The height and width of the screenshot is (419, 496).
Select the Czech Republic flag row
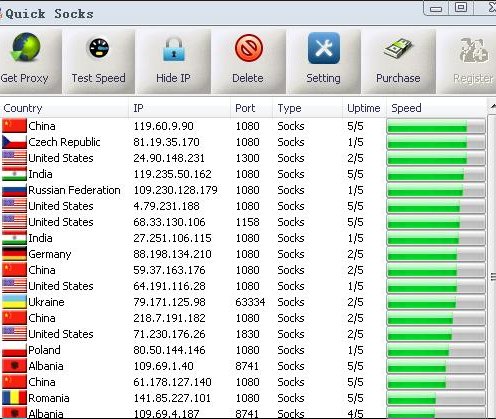243,142
